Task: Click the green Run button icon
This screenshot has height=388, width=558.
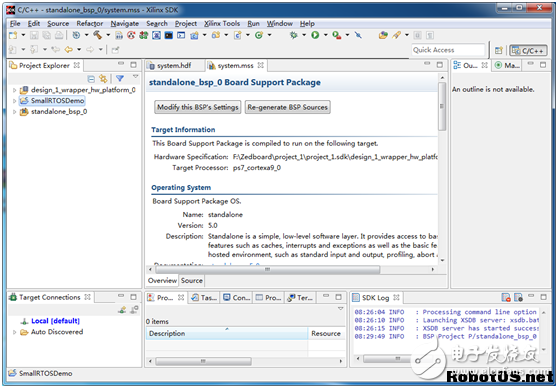Action: coord(315,35)
